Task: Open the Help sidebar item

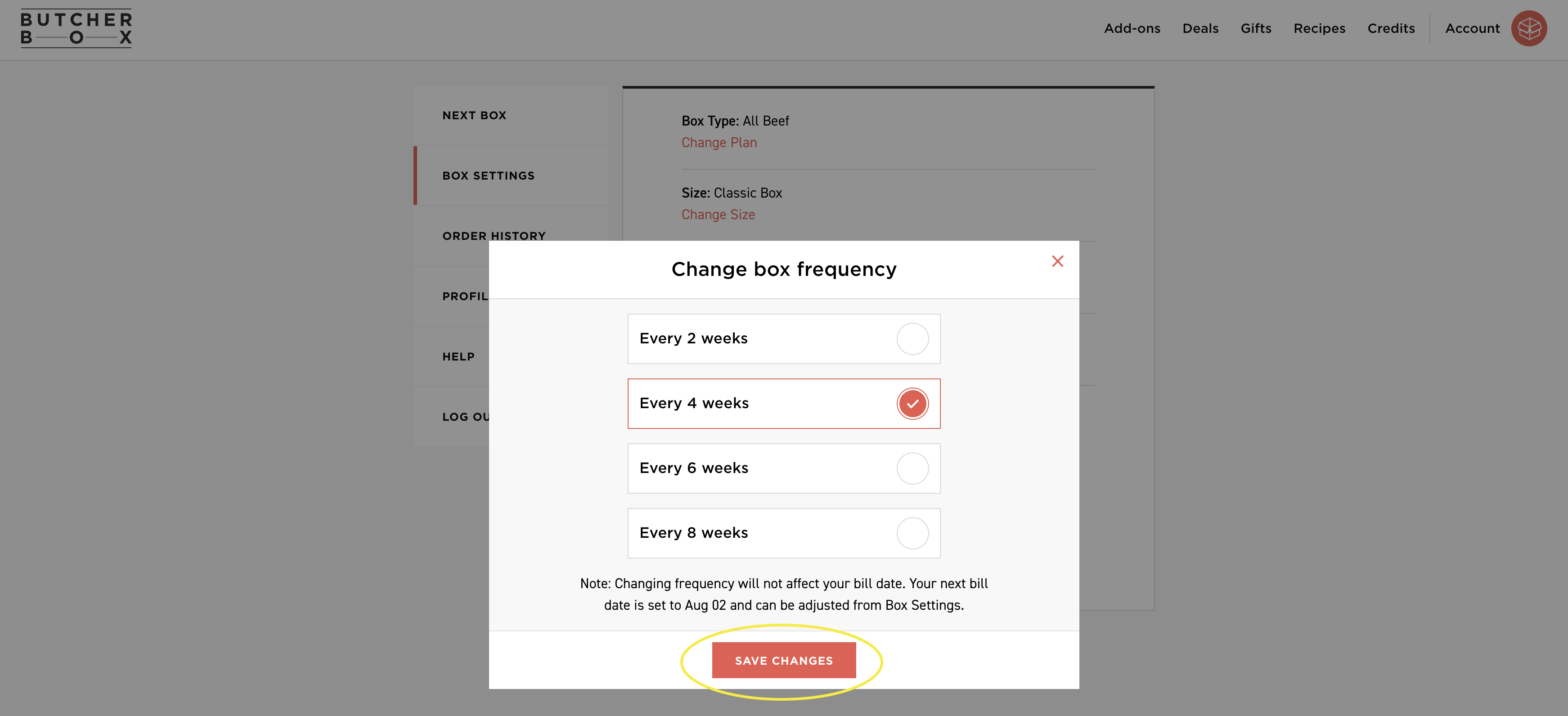Action: [458, 356]
